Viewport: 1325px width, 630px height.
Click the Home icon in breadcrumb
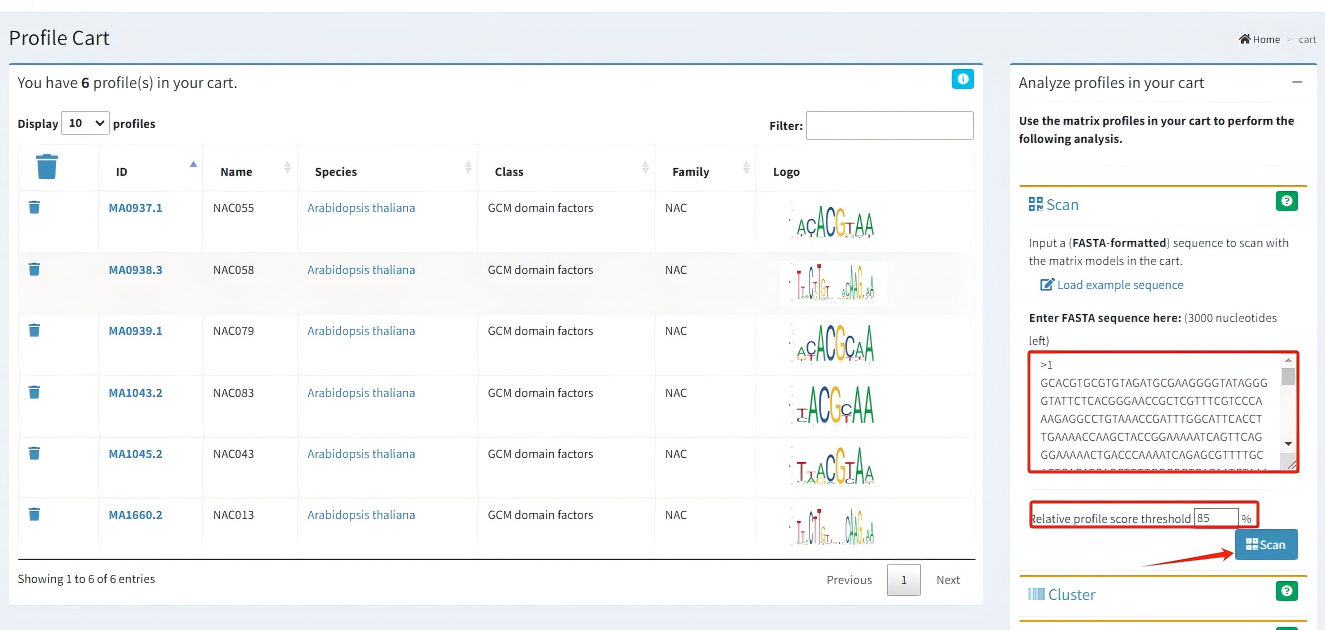click(1245, 39)
